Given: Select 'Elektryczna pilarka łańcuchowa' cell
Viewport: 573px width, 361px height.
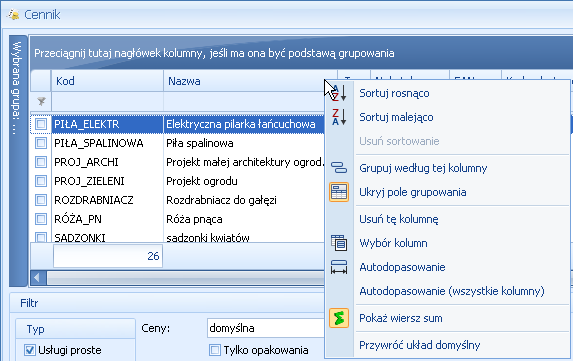Looking at the screenshot, I should click(244, 124).
